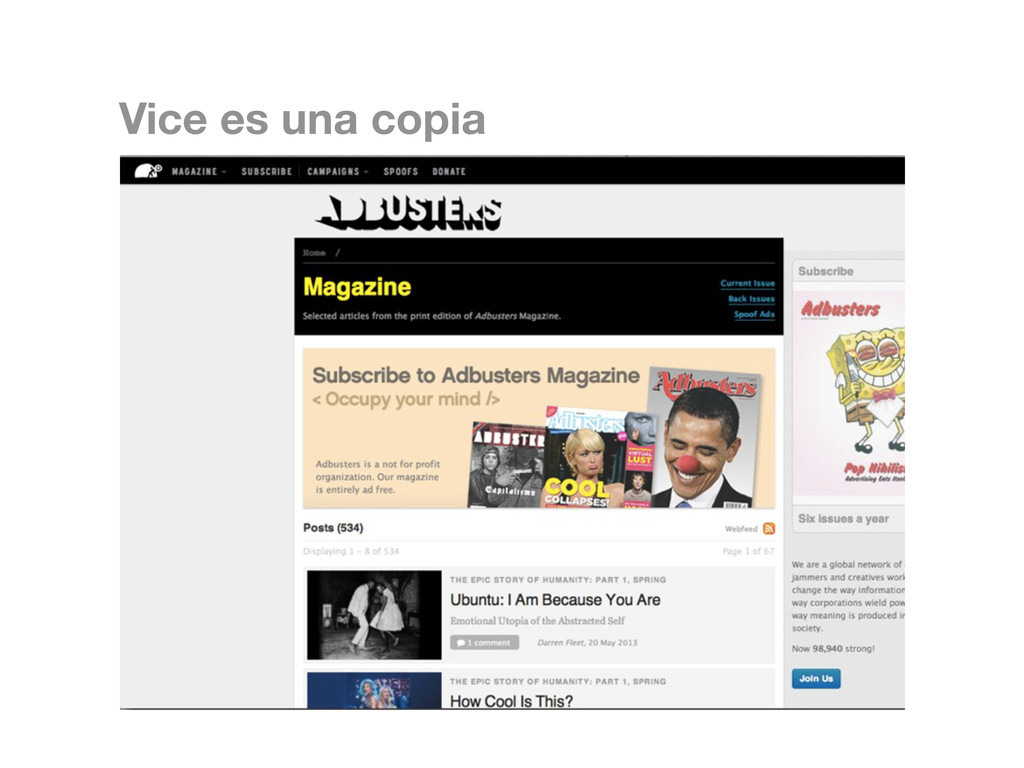
Task: Open 'Ubuntu: I Am Because You Are' article
Action: click(x=555, y=600)
